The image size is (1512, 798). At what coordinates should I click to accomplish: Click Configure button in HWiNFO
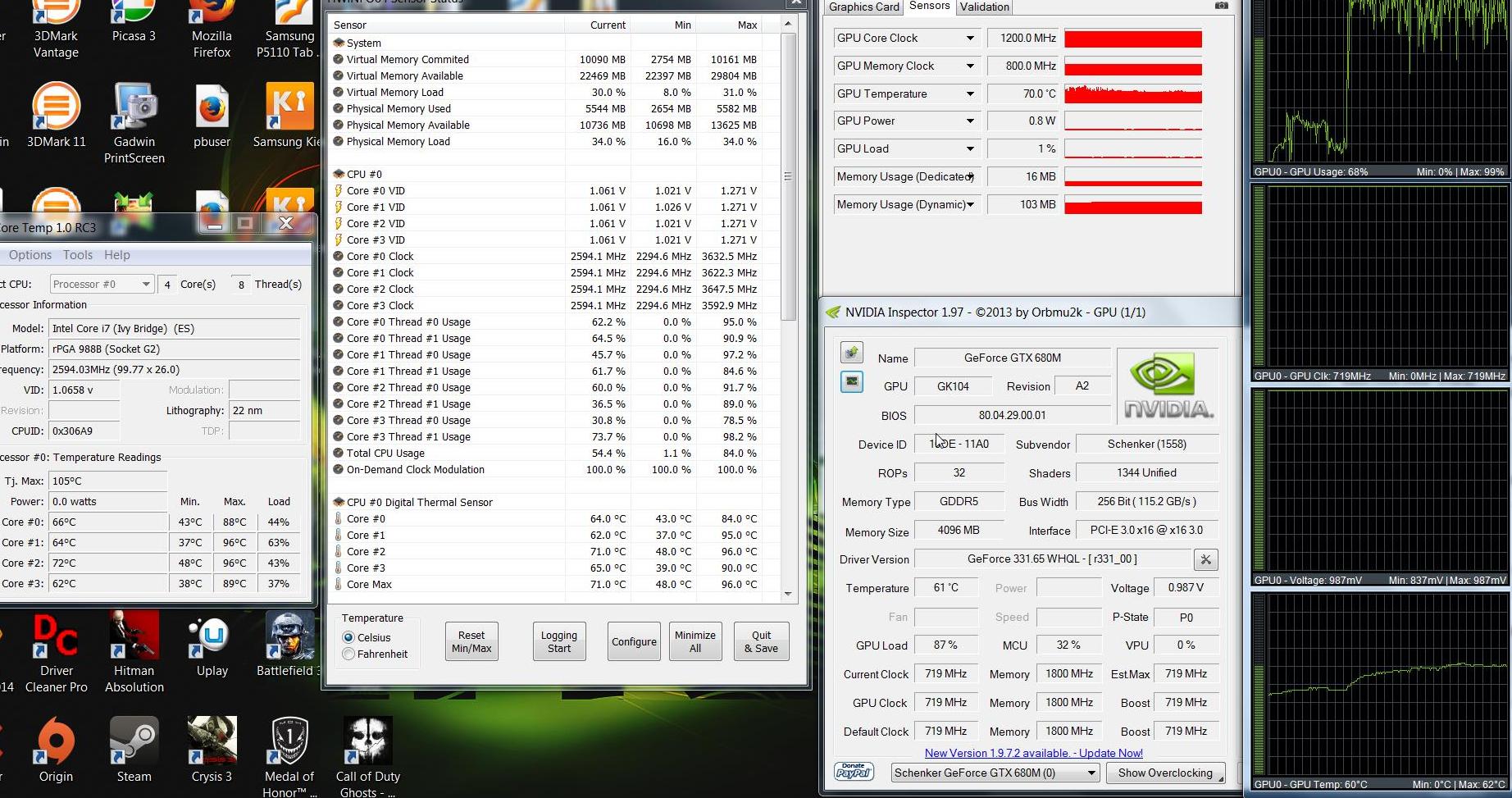pyautogui.click(x=634, y=641)
